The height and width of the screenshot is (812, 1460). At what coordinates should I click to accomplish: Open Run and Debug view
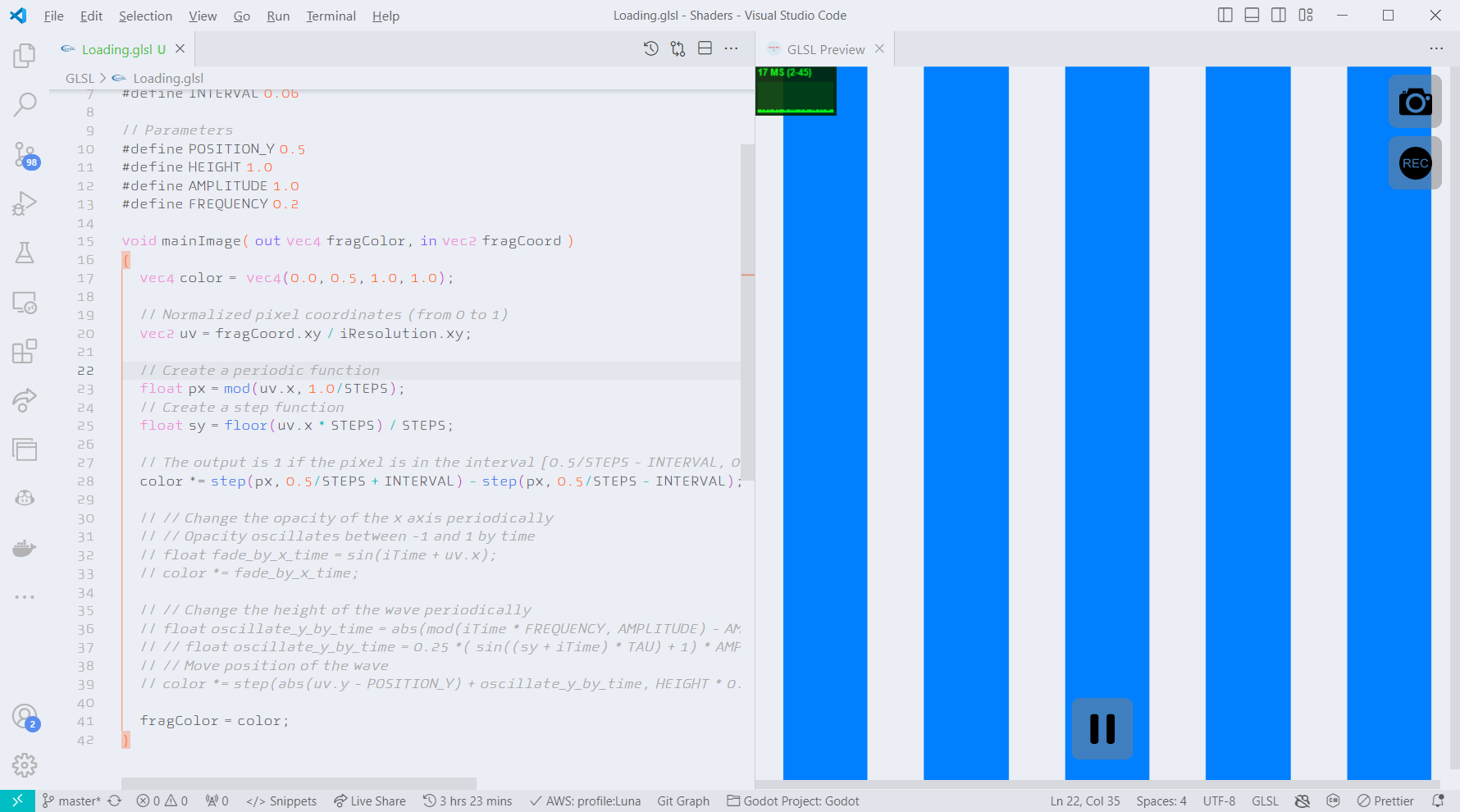25,203
